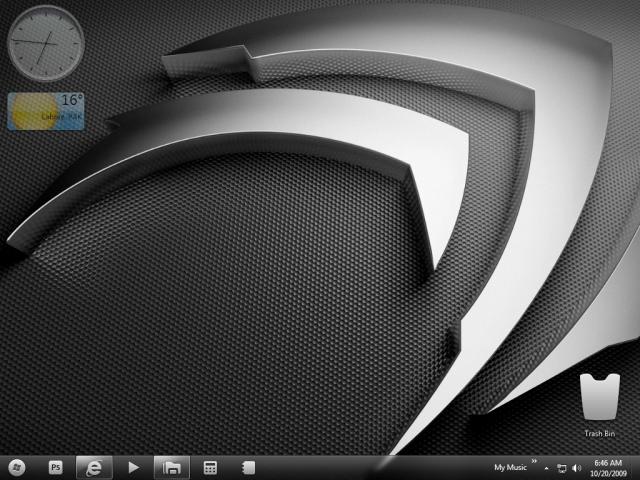640x480 pixels.
Task: Click the My Music toolbar label
Action: click(x=510, y=467)
